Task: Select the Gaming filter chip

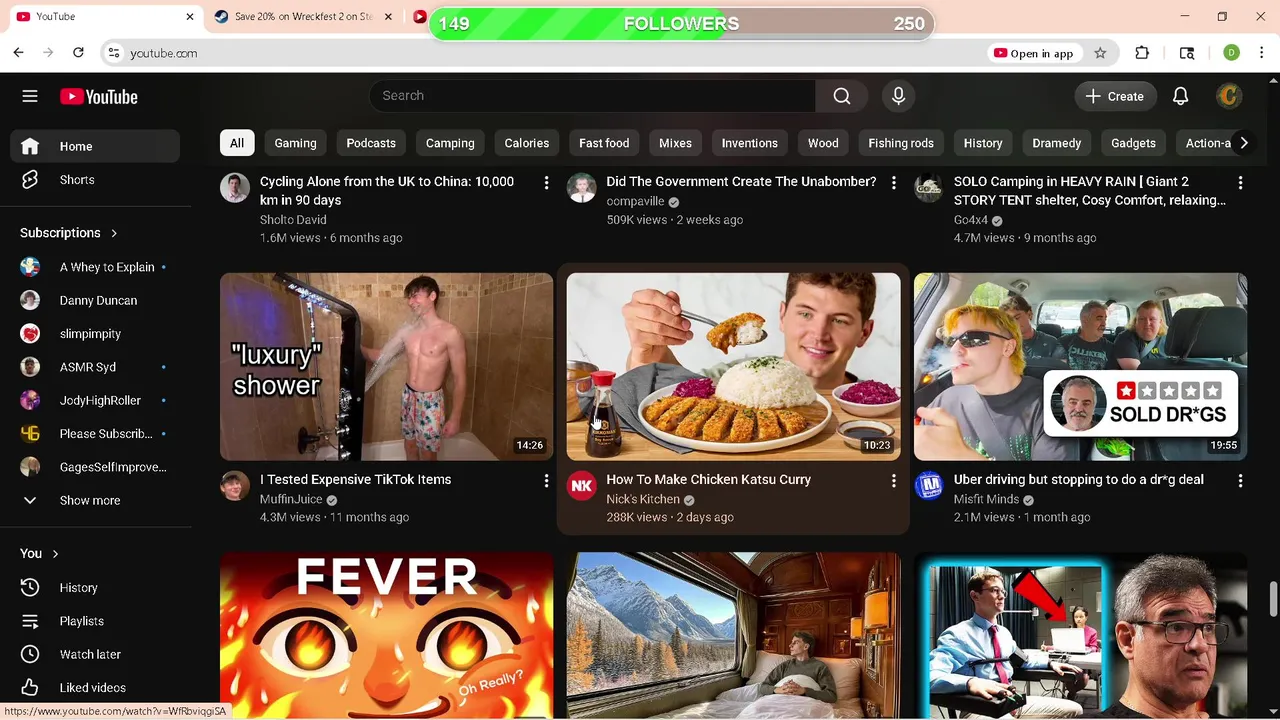Action: click(x=295, y=143)
